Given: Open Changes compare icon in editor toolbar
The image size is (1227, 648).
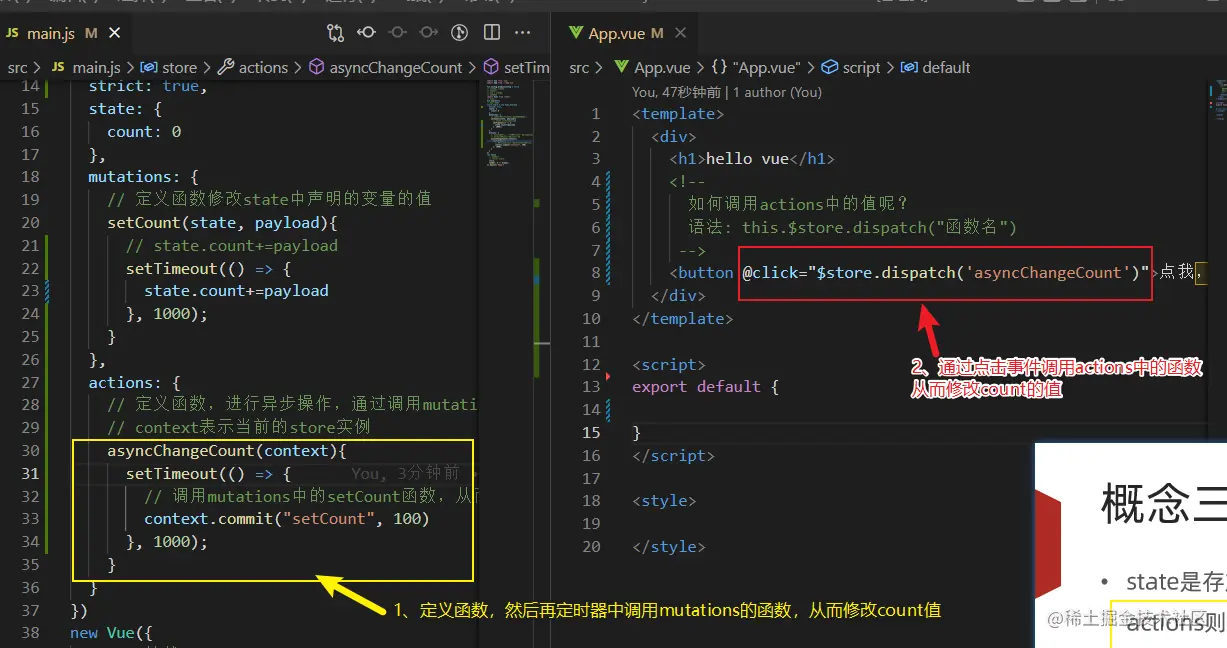Looking at the screenshot, I should coord(335,33).
